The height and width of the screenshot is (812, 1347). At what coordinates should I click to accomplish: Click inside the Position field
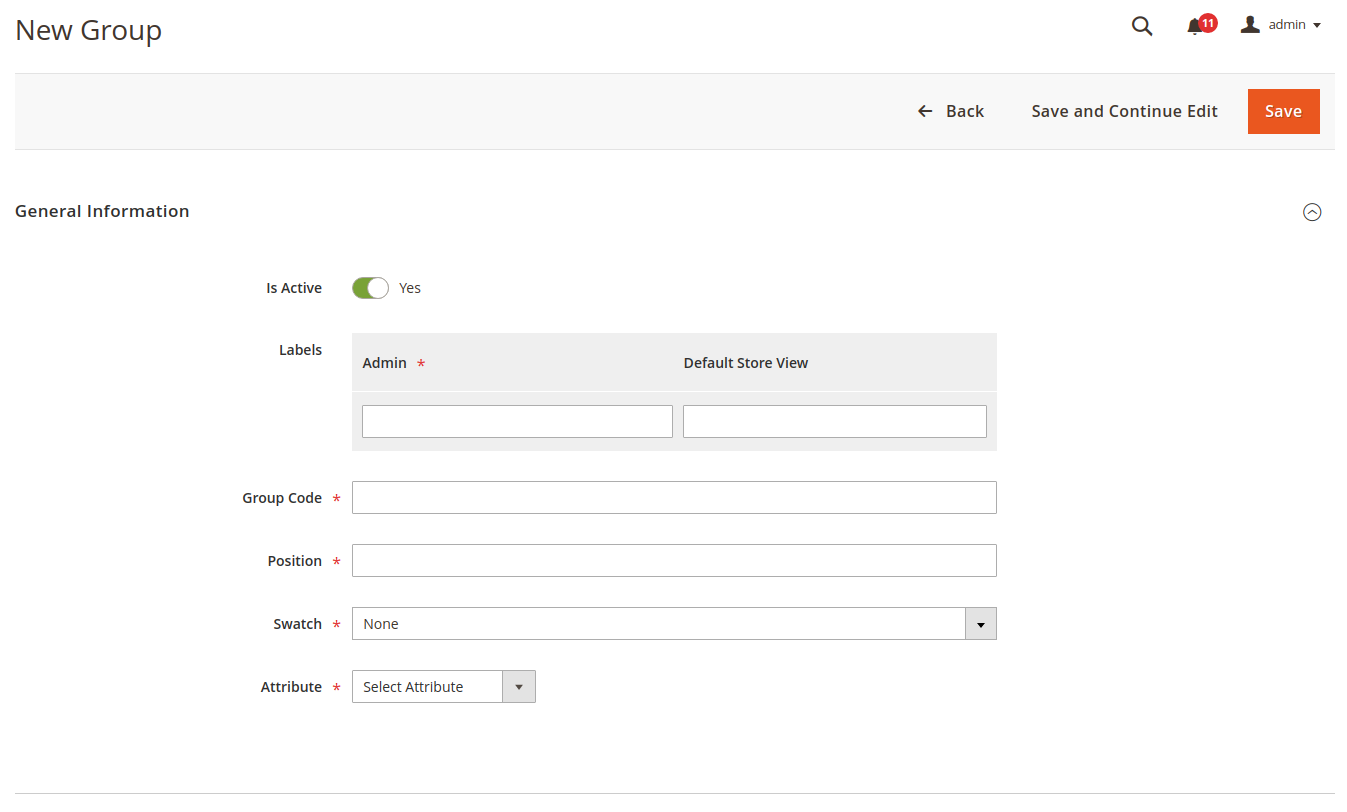[673, 560]
